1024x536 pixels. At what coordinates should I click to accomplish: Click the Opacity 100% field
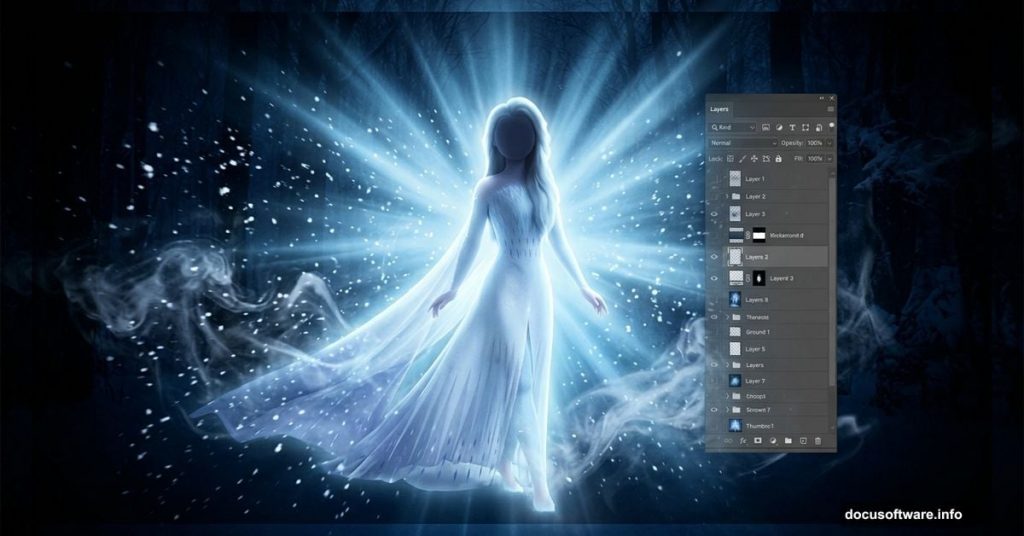815,143
